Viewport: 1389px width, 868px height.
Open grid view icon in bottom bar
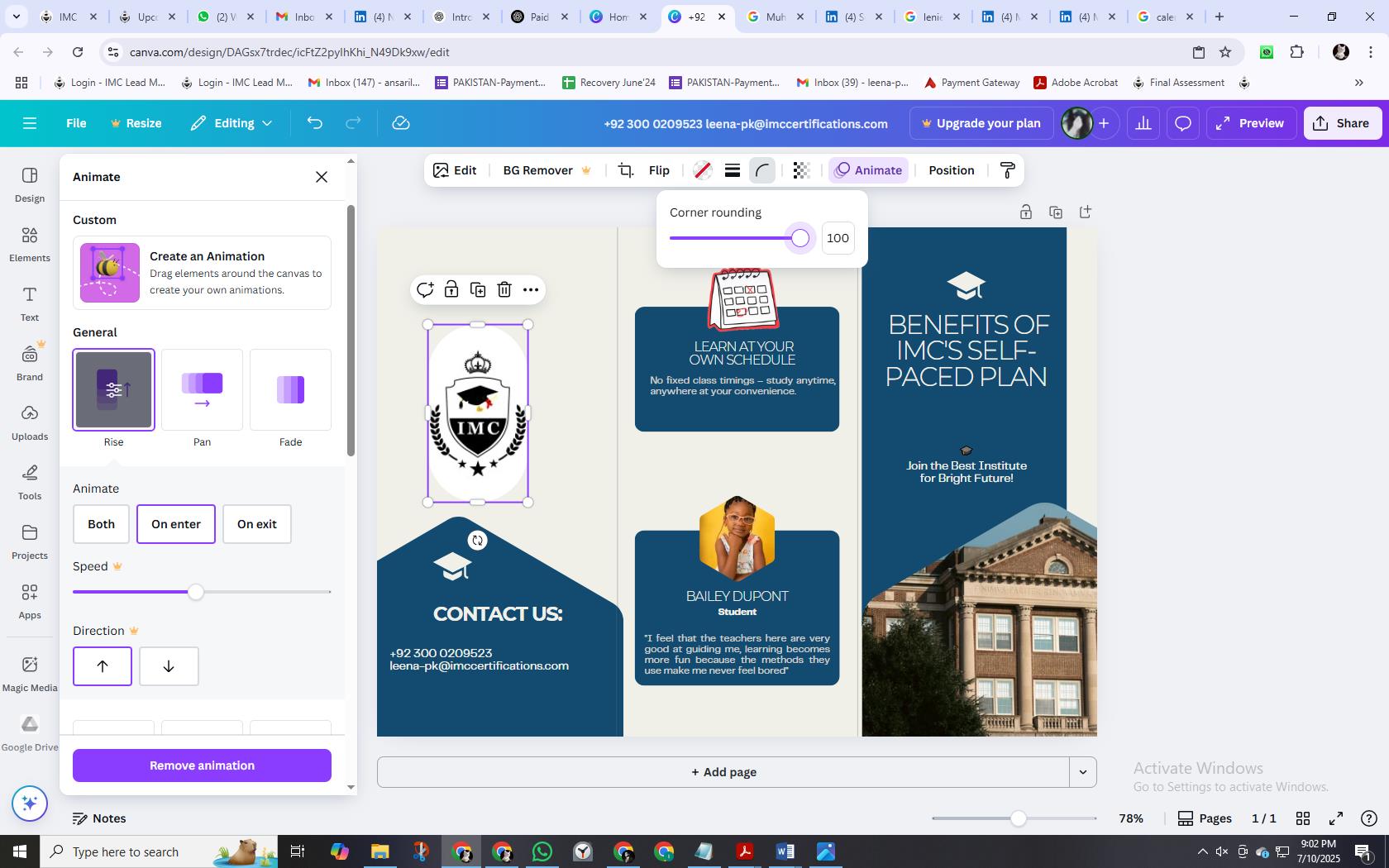1303,818
